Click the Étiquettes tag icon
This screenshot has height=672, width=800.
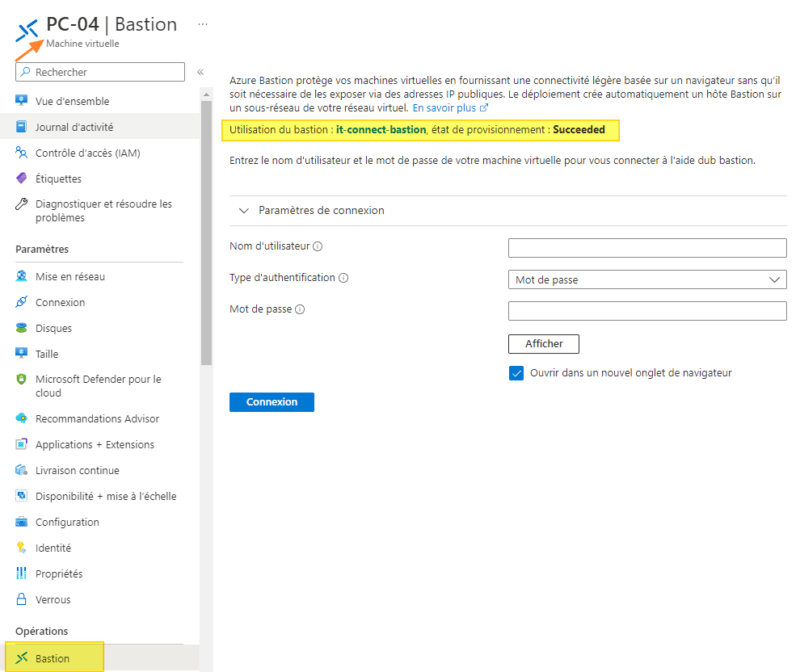[21, 179]
